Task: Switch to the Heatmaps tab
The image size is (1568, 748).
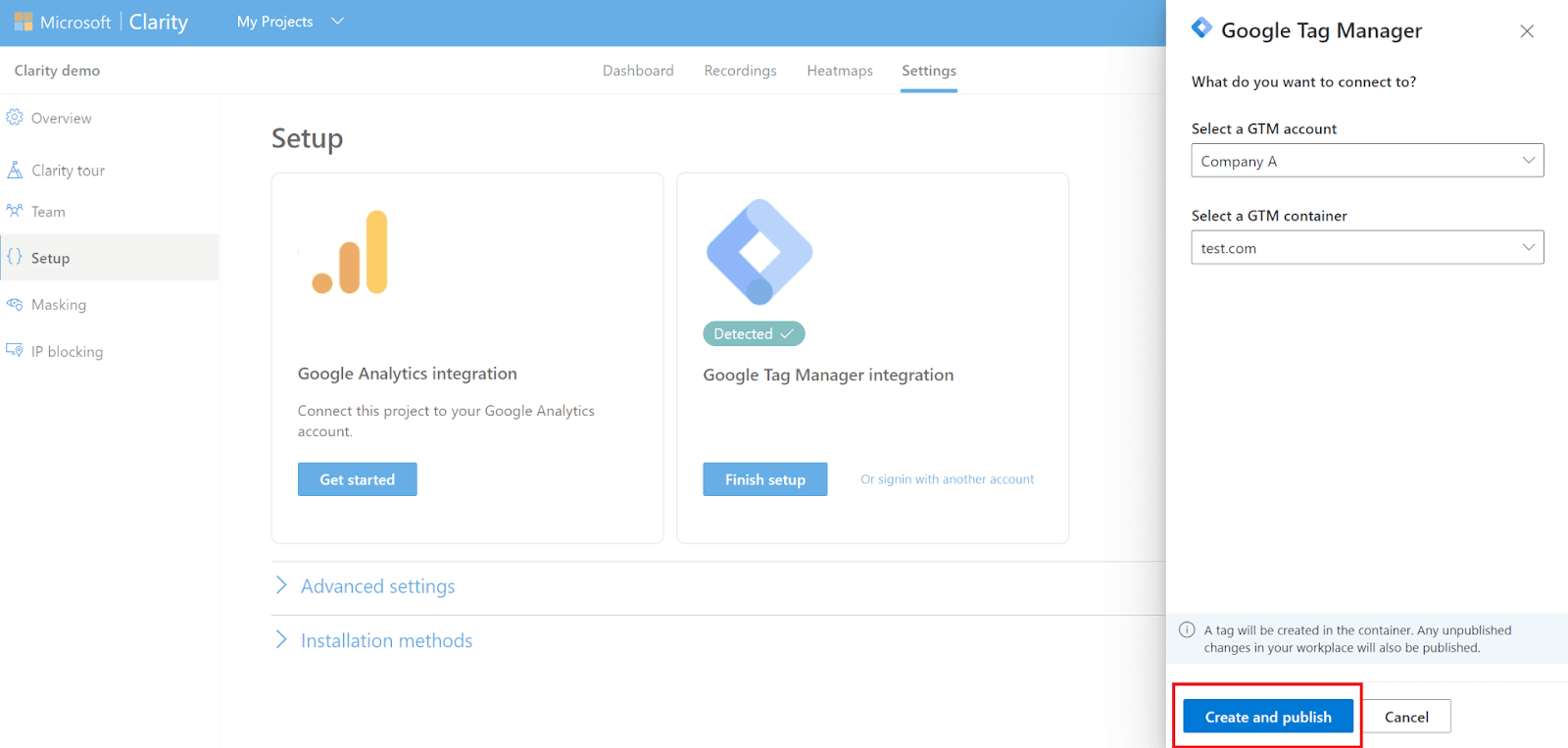Action: [840, 71]
